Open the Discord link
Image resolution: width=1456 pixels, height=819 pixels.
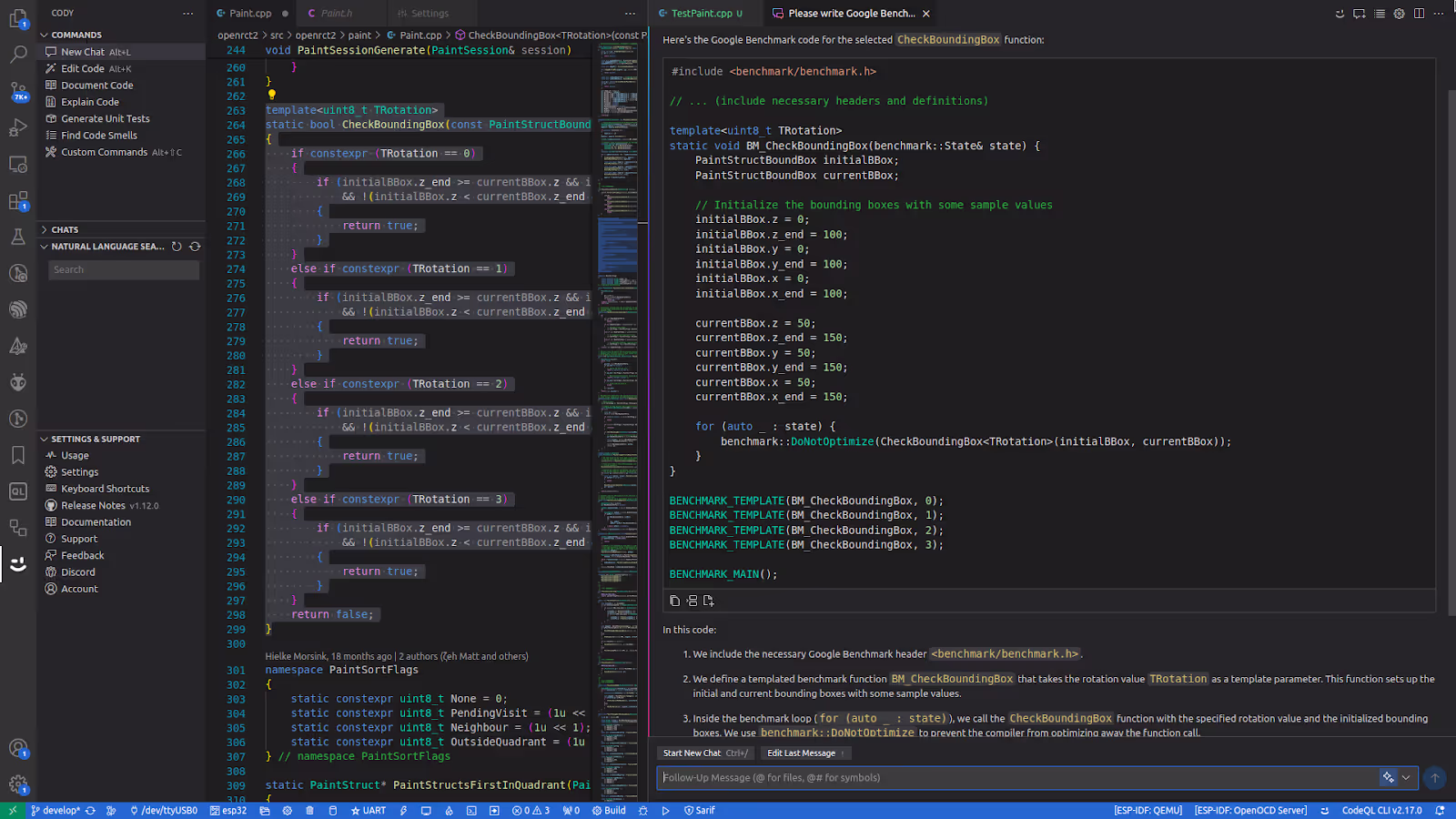coord(122,572)
